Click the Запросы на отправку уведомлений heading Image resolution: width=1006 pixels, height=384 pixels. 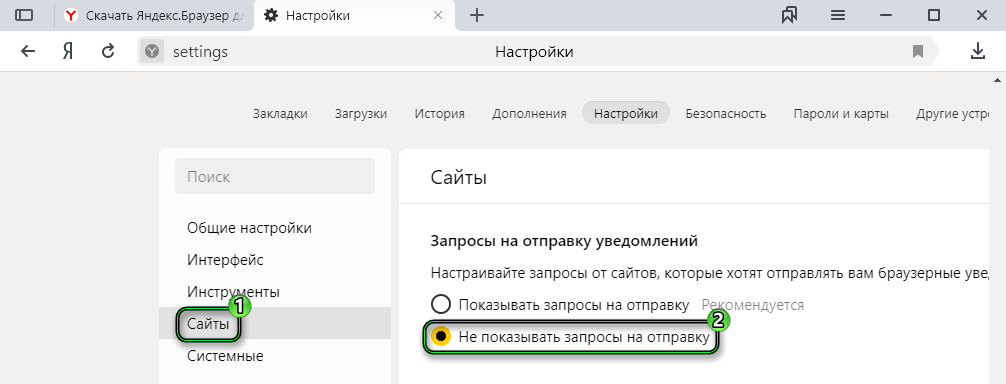pos(564,242)
